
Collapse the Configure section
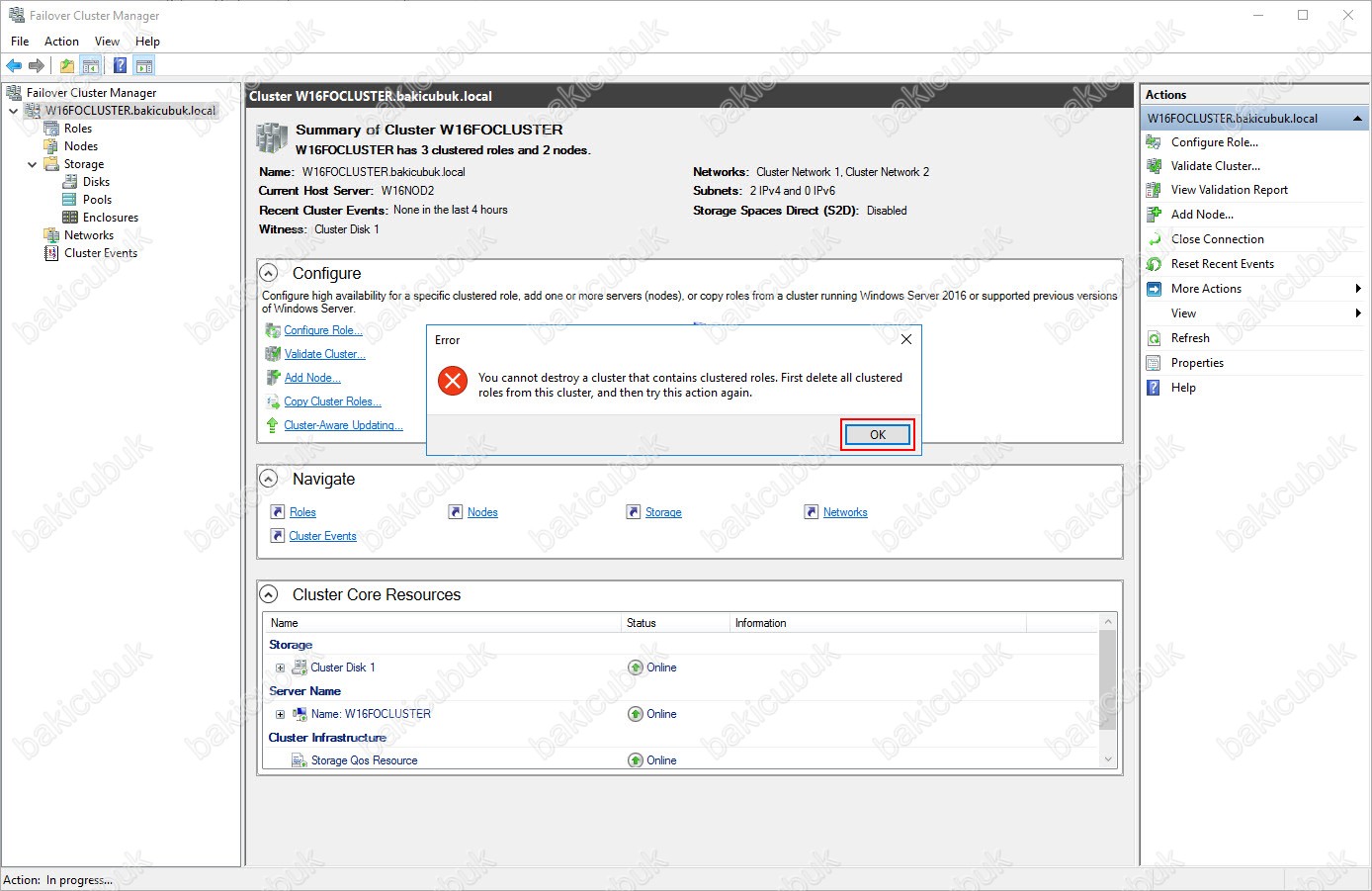tap(268, 273)
